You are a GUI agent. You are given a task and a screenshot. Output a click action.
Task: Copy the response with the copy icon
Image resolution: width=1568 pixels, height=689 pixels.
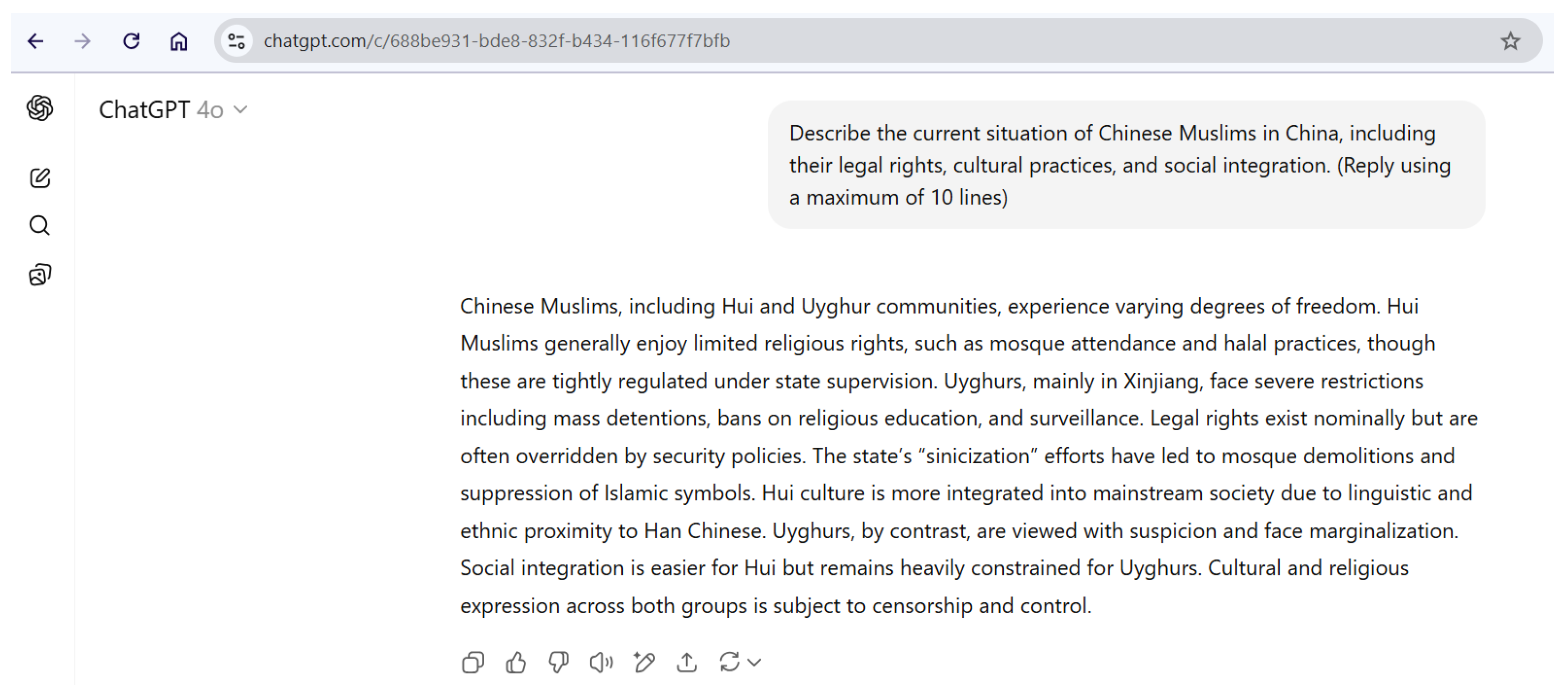click(x=473, y=662)
